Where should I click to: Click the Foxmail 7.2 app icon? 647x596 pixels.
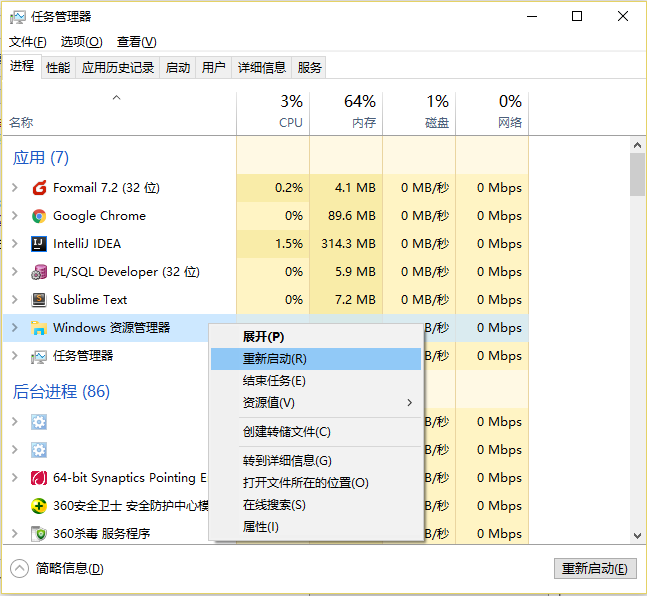(x=39, y=188)
